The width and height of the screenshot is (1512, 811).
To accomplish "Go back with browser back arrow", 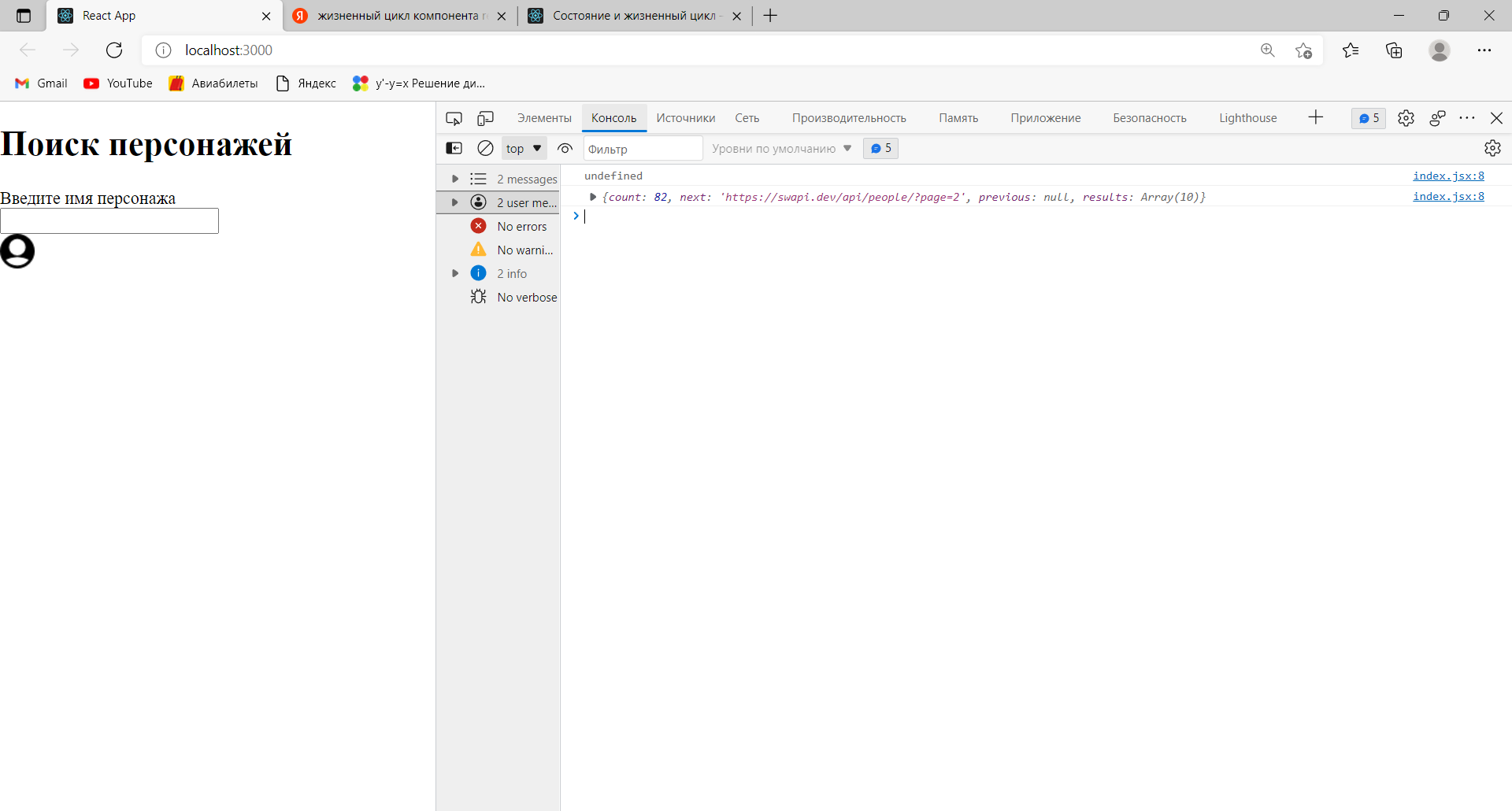I will point(28,50).
